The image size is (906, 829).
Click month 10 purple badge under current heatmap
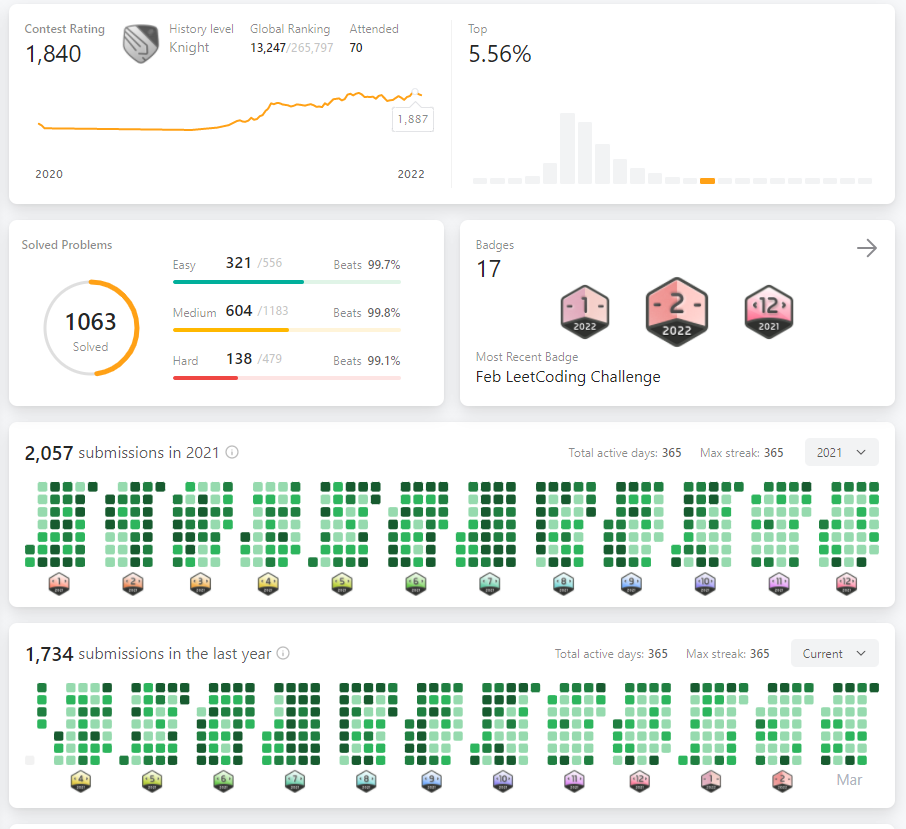503,781
